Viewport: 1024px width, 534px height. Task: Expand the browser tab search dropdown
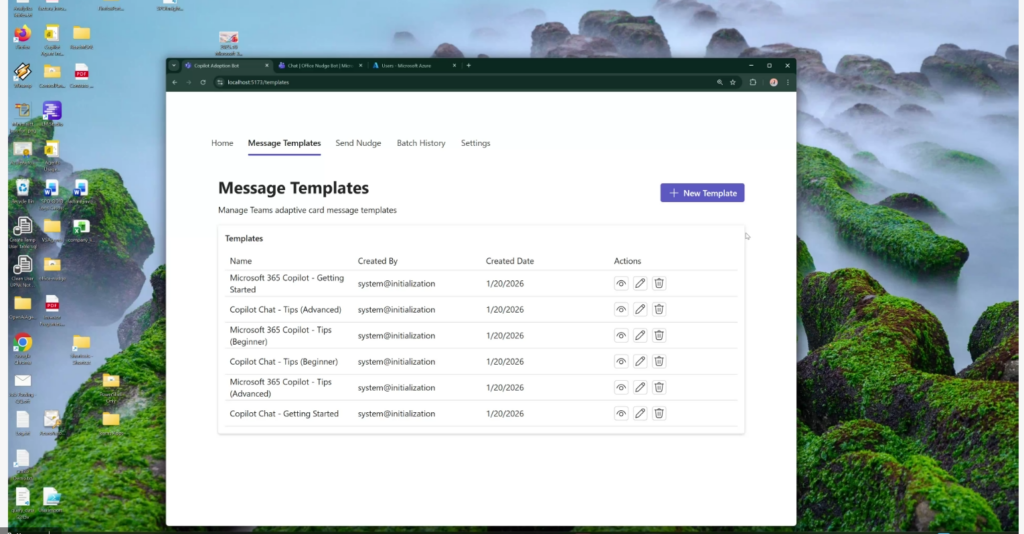pos(174,65)
